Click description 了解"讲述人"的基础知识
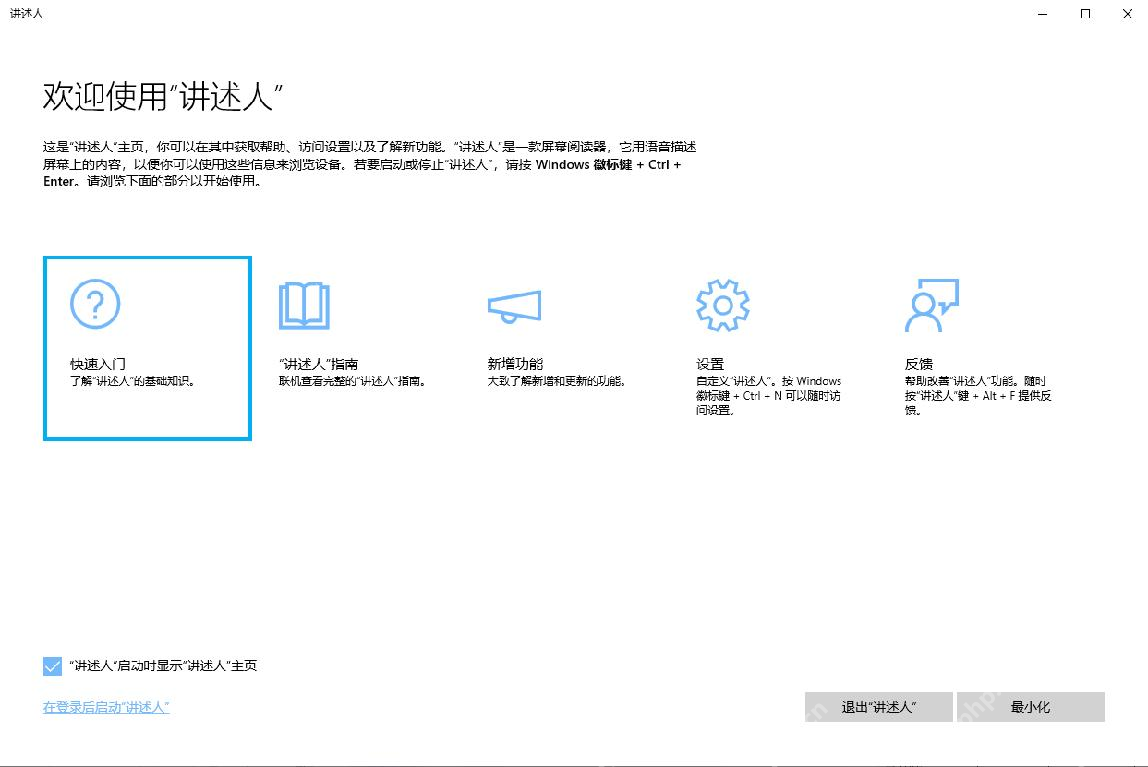 pos(133,381)
